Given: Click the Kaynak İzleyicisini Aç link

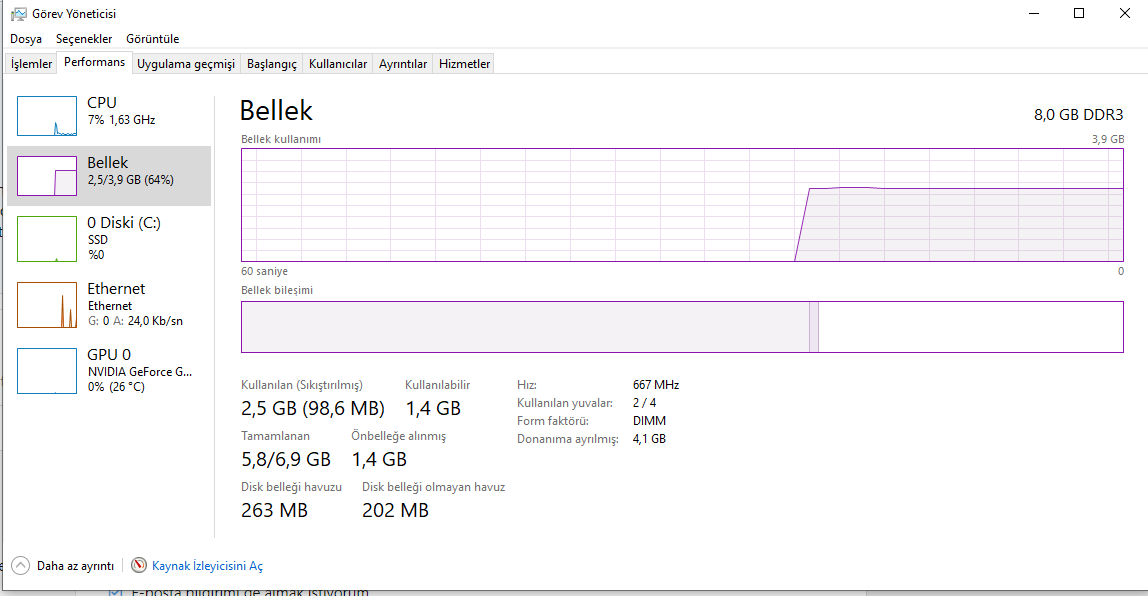Looking at the screenshot, I should point(207,566).
